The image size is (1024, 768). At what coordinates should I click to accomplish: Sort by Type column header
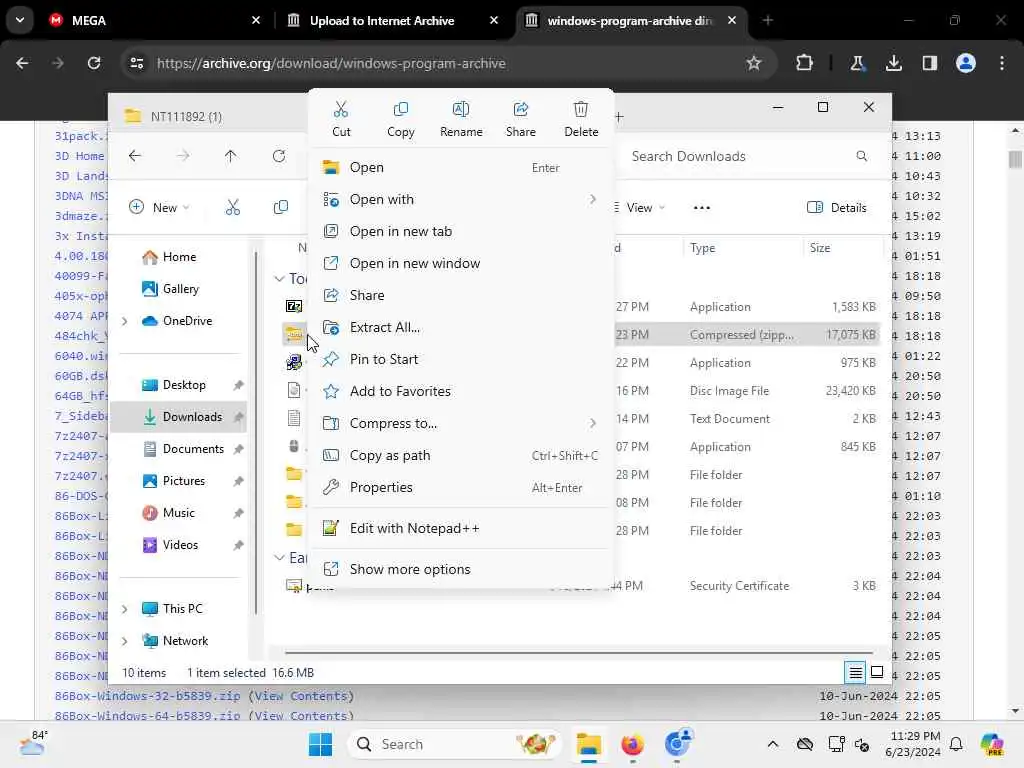[x=743, y=248]
